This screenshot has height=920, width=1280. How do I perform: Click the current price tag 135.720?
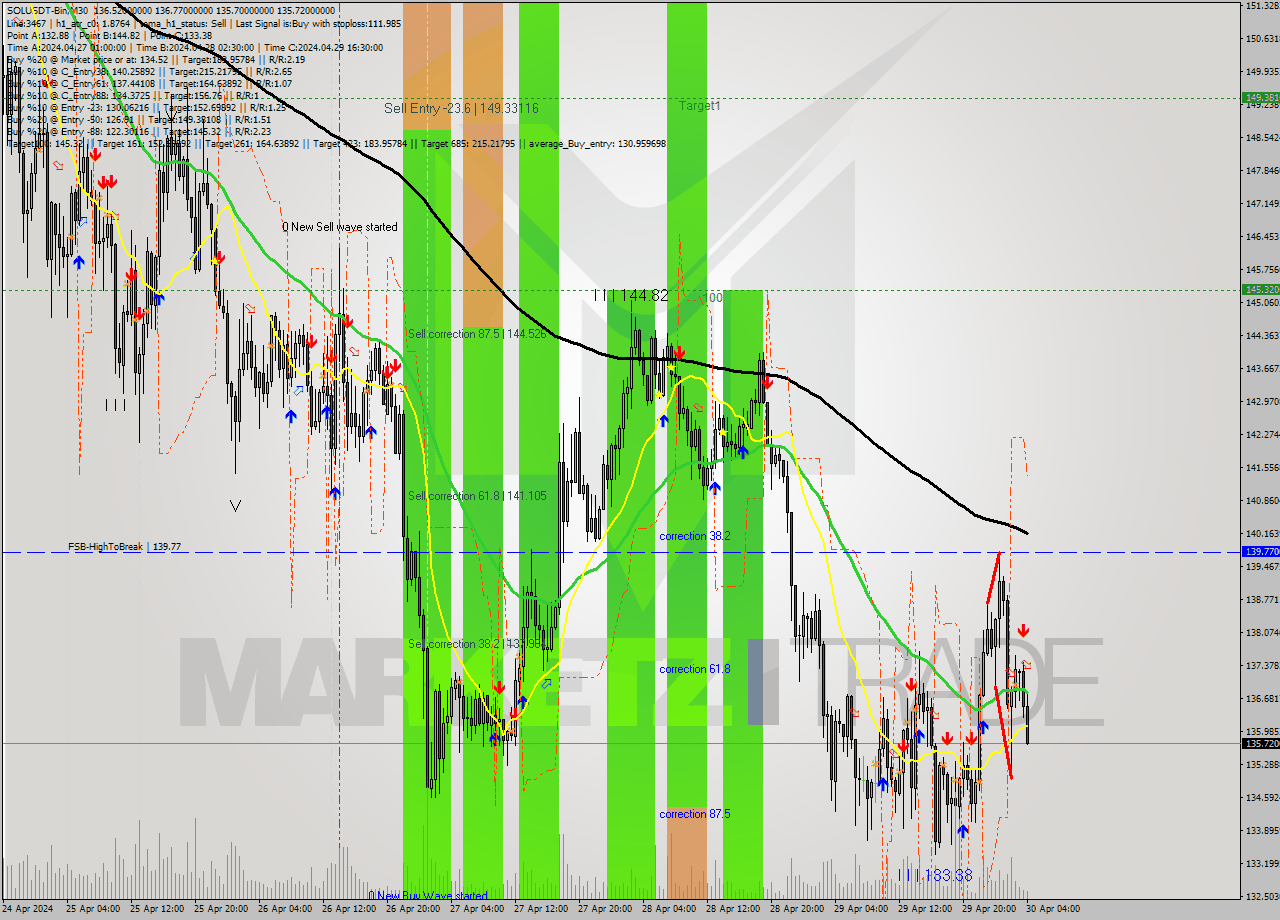(1261, 743)
